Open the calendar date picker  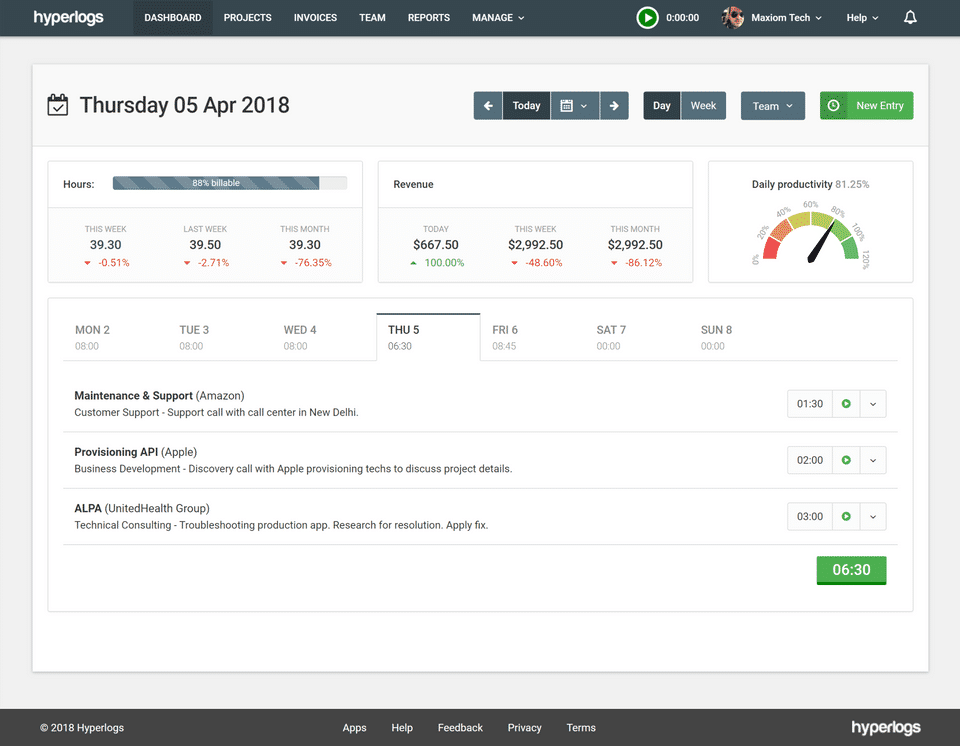click(x=574, y=105)
